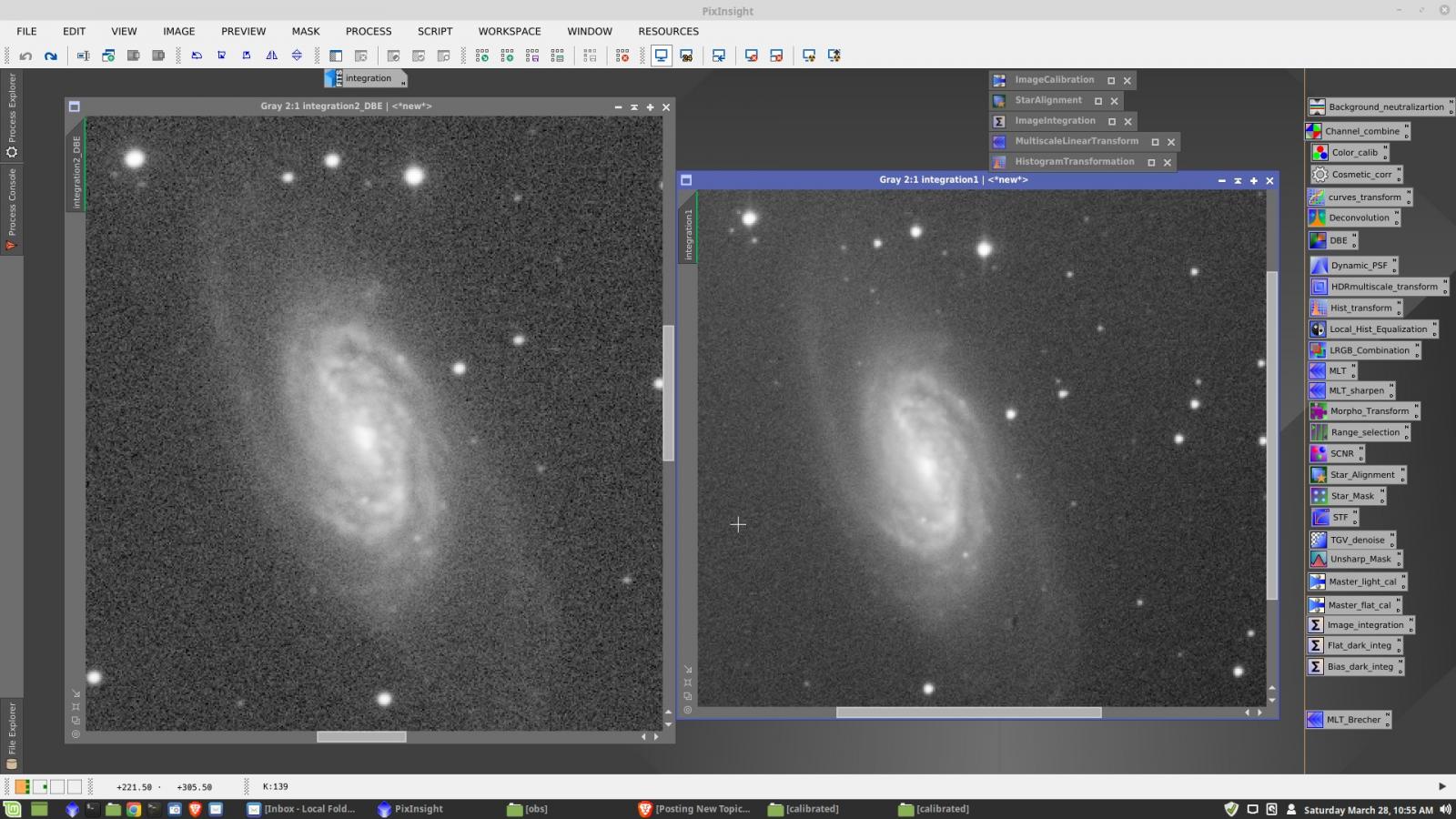Open the LRGB_Combination process icon

[1363, 349]
